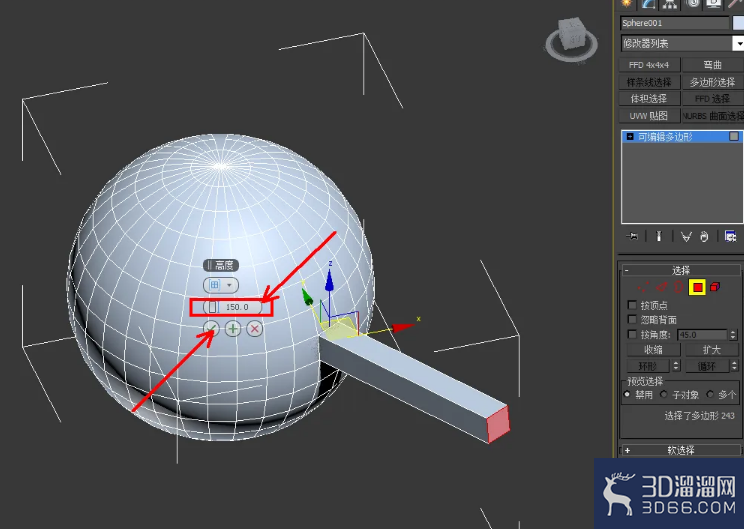The height and width of the screenshot is (529, 744).
Task: Click the 循环 loop selection button
Action: (707, 366)
